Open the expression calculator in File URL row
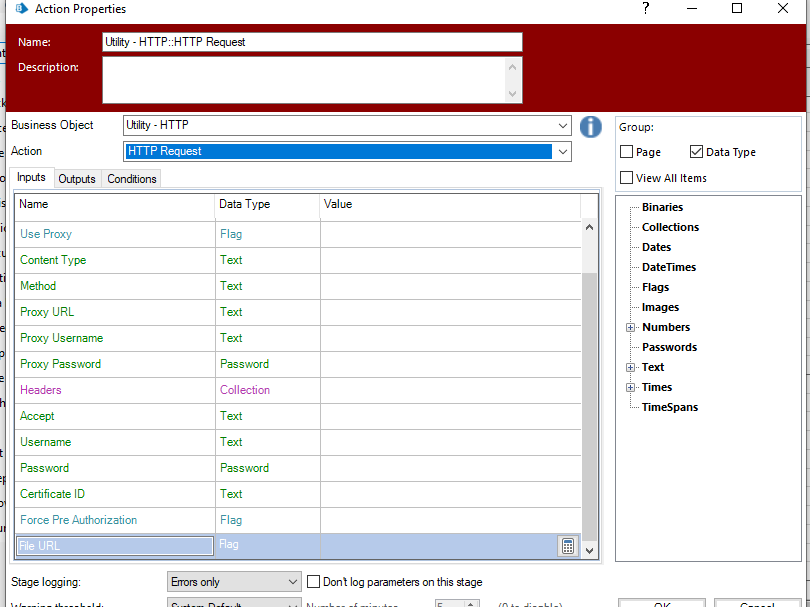The width and height of the screenshot is (810, 607). point(568,546)
